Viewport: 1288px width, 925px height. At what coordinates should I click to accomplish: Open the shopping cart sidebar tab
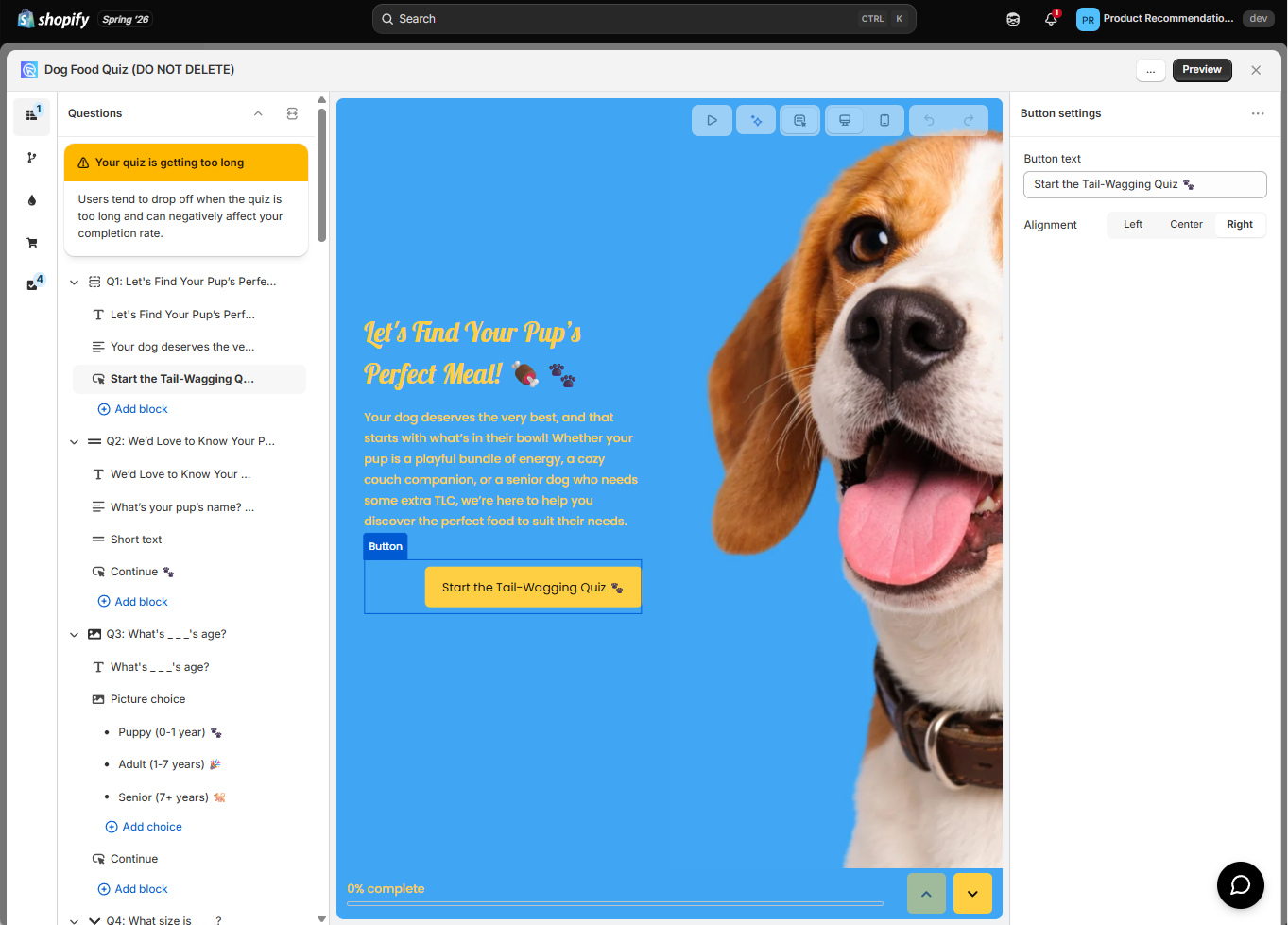coord(31,243)
